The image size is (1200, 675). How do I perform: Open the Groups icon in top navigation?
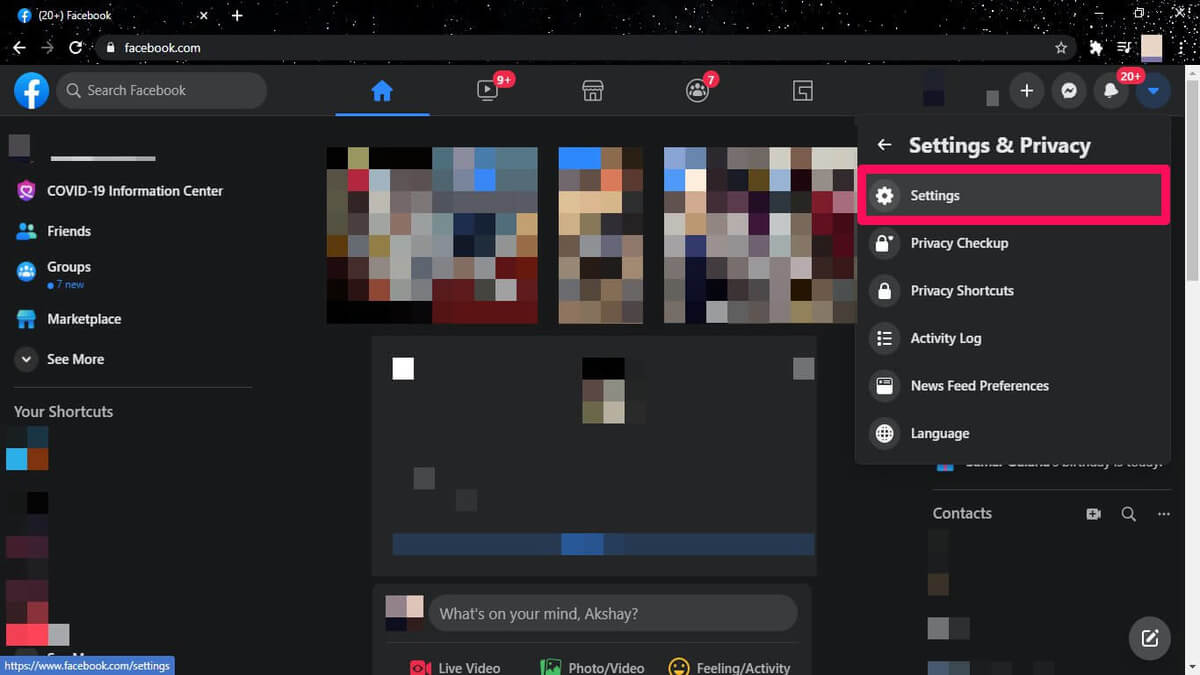click(697, 91)
